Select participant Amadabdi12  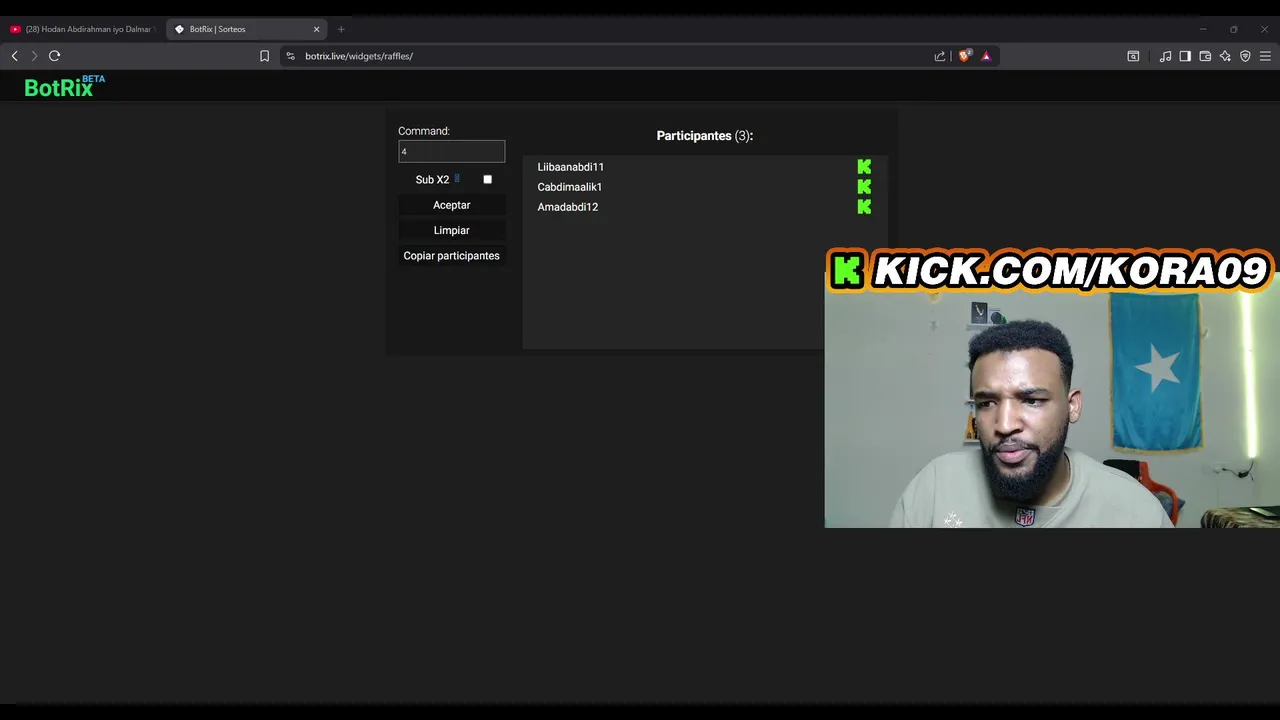click(x=567, y=207)
